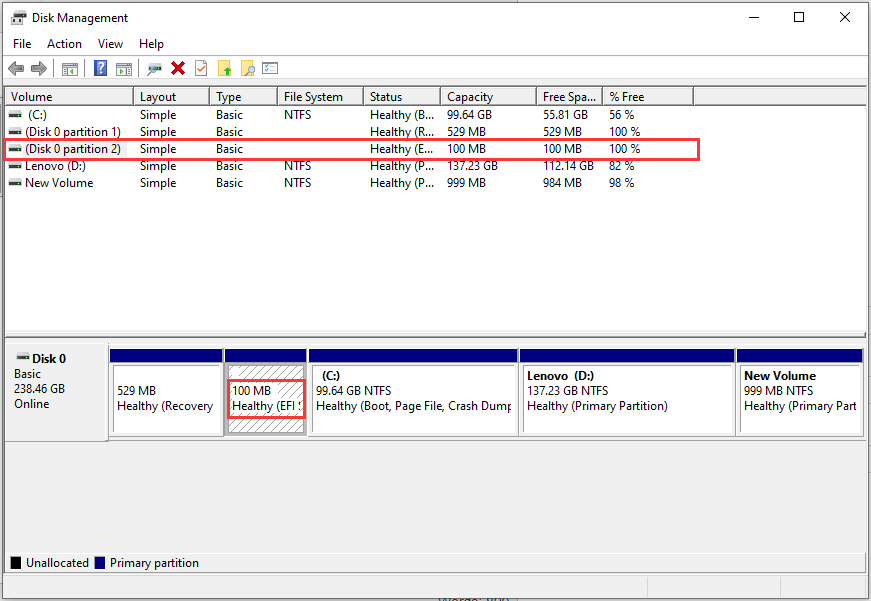This screenshot has height=601, width=871.
Task: Sort volumes by the Capacity column header
Action: pyautogui.click(x=470, y=95)
